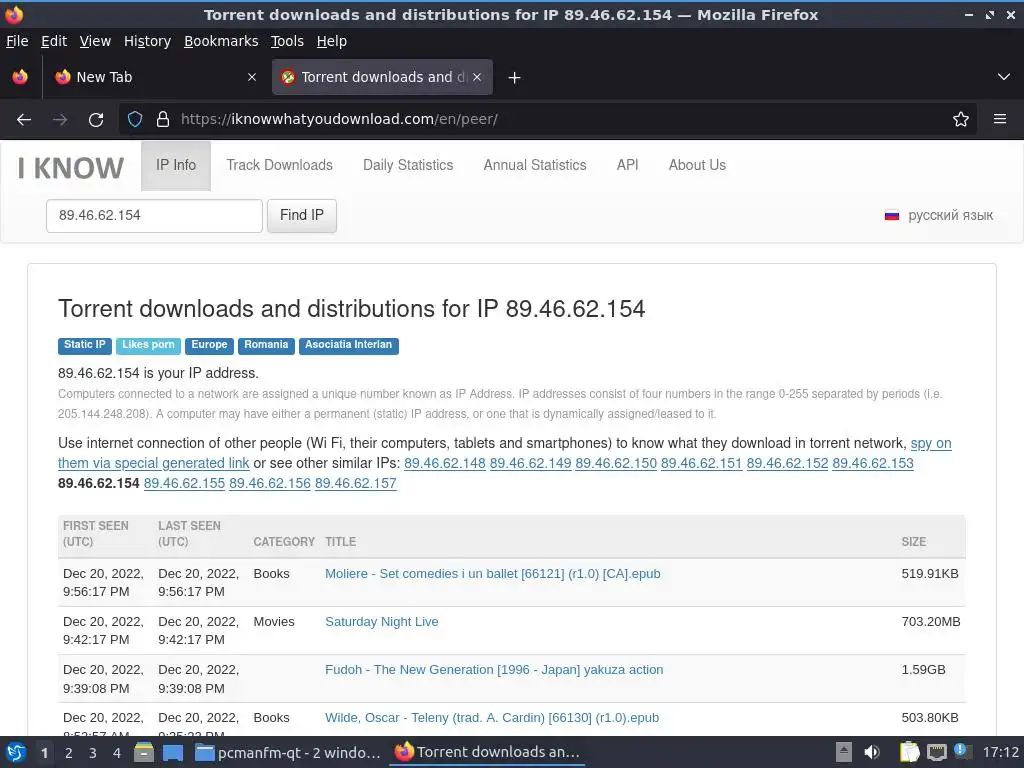Close the New Tab tab
Viewport: 1024px width, 768px height.
point(252,77)
